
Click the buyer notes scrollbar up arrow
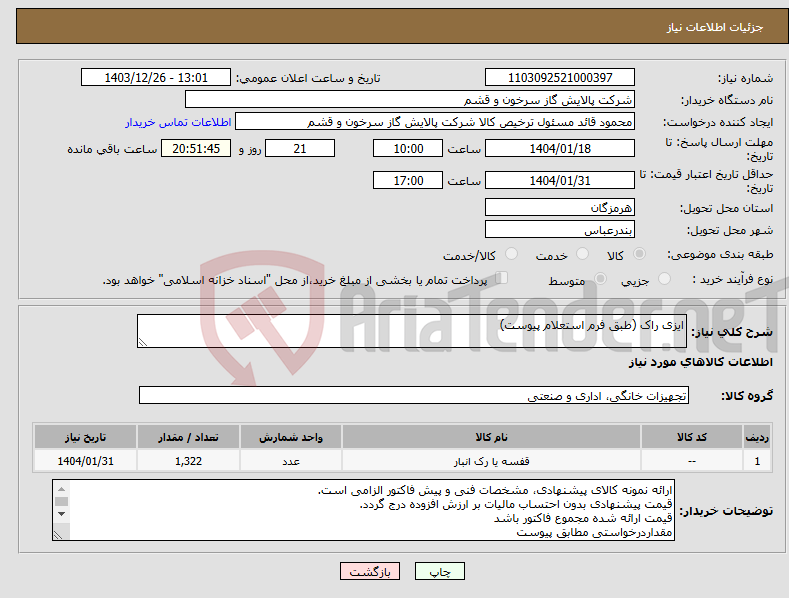61,489
